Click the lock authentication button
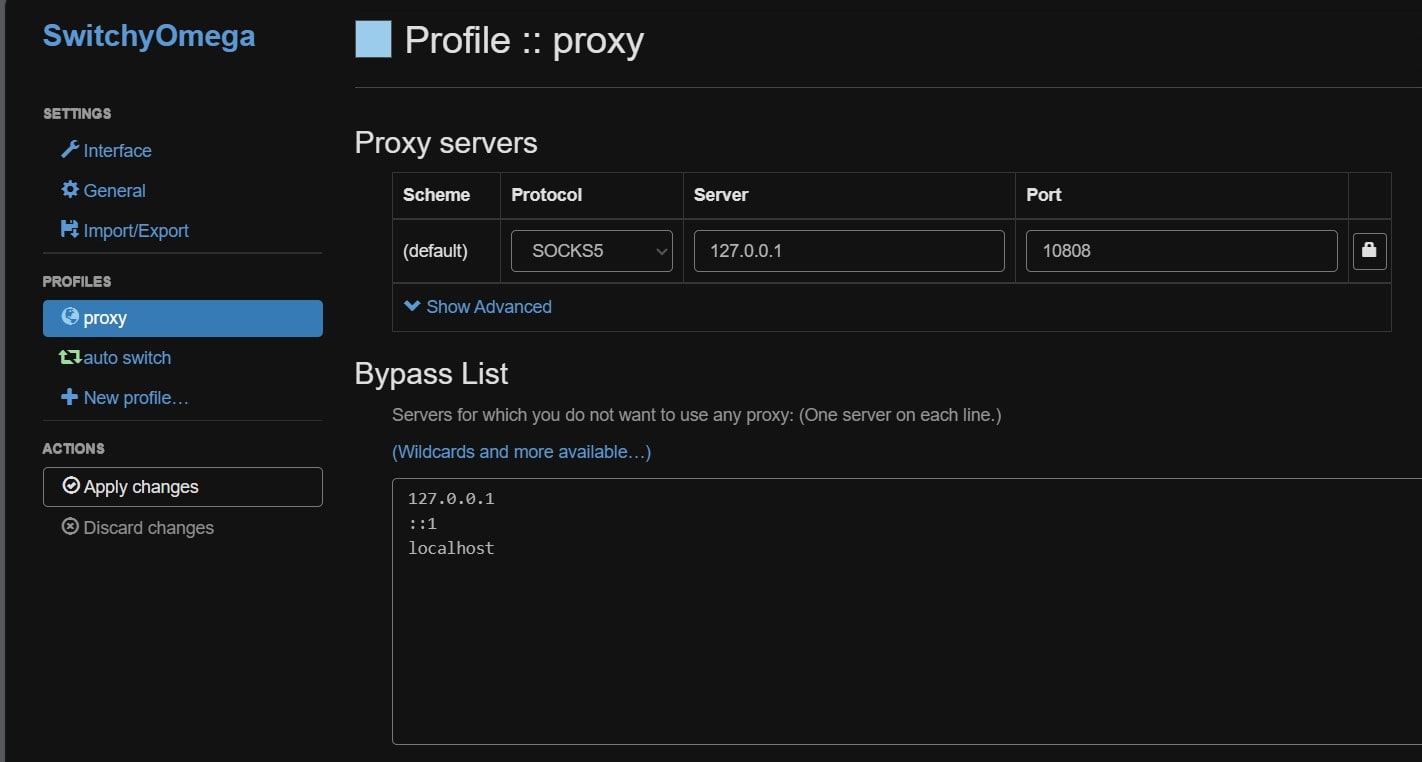The width and height of the screenshot is (1422, 762). tap(1369, 251)
